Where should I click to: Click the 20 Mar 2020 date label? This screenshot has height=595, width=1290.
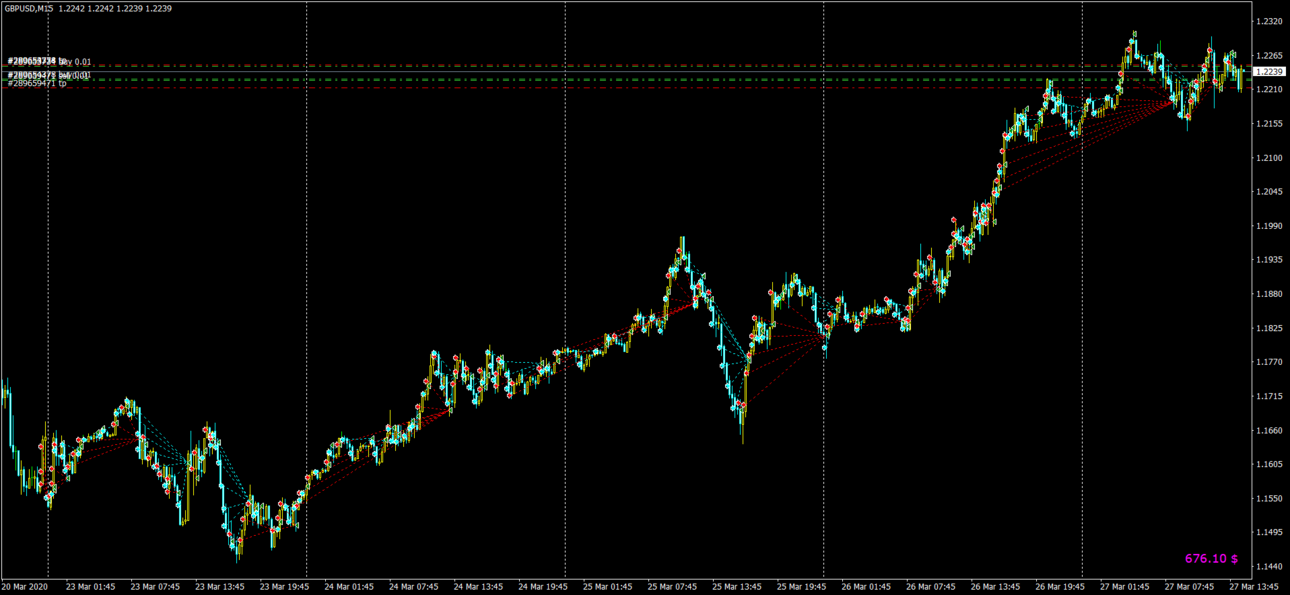pos(25,587)
